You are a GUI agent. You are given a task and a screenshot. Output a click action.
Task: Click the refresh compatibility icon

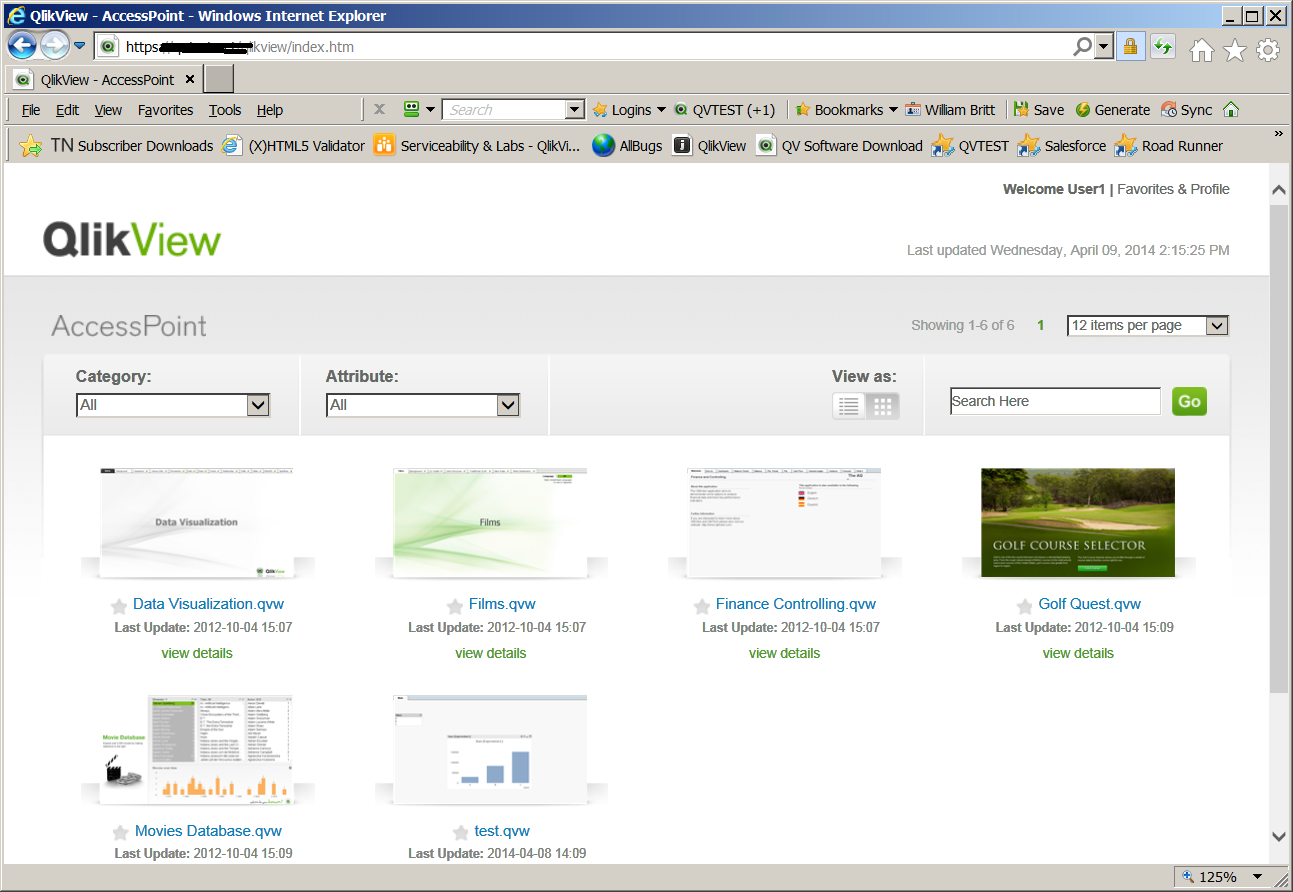click(x=1162, y=46)
